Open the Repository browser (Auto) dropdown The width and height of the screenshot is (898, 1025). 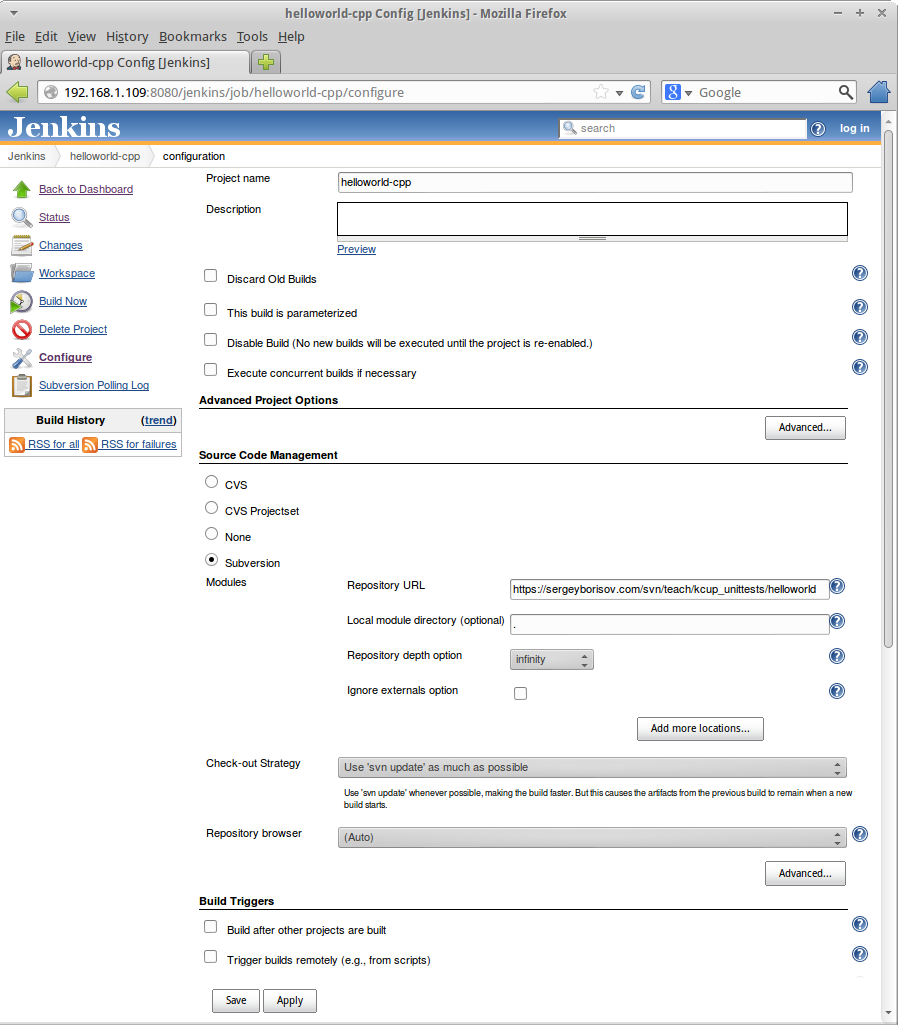[x=592, y=837]
